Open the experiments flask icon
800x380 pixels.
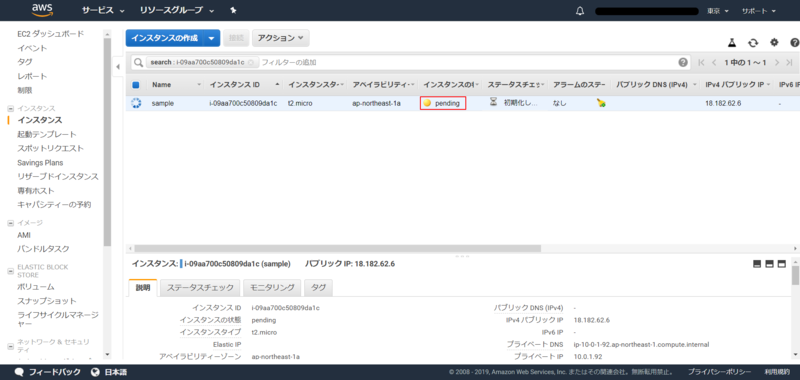pos(732,43)
